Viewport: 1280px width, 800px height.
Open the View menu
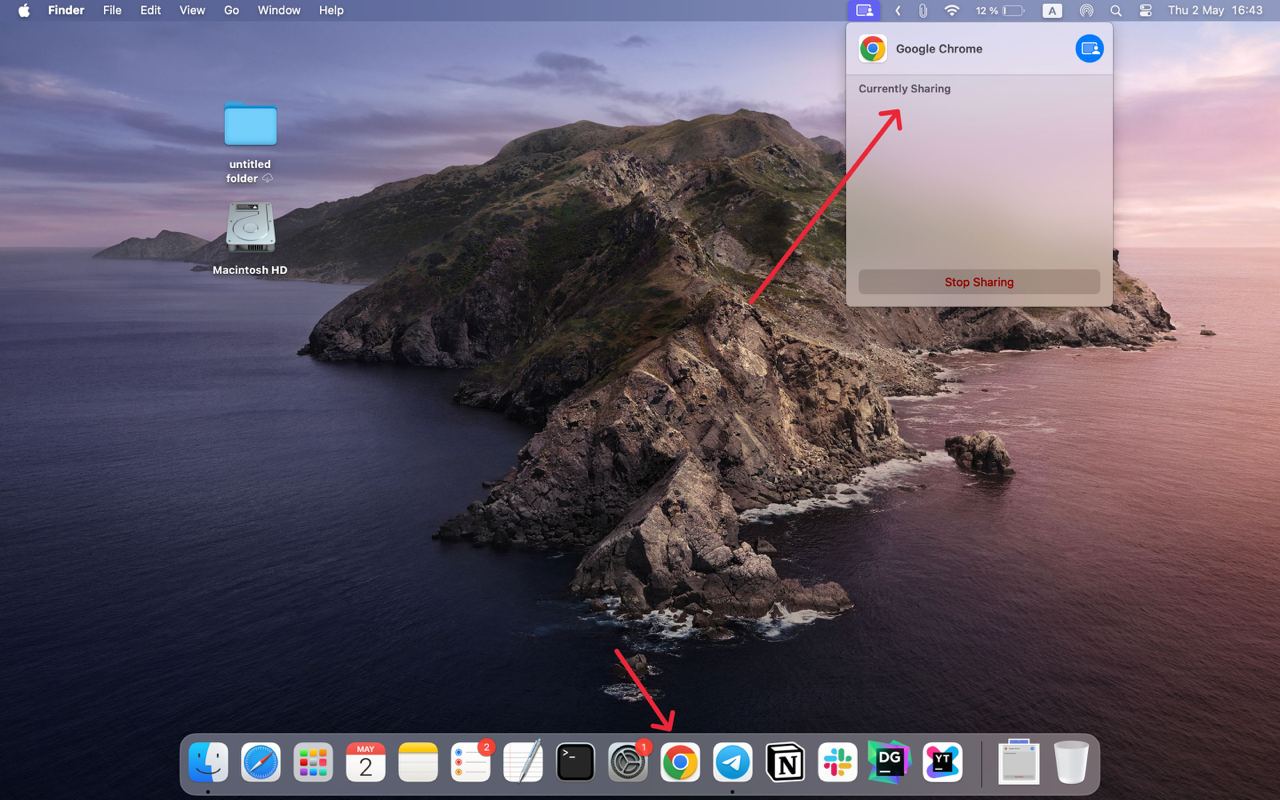(192, 10)
